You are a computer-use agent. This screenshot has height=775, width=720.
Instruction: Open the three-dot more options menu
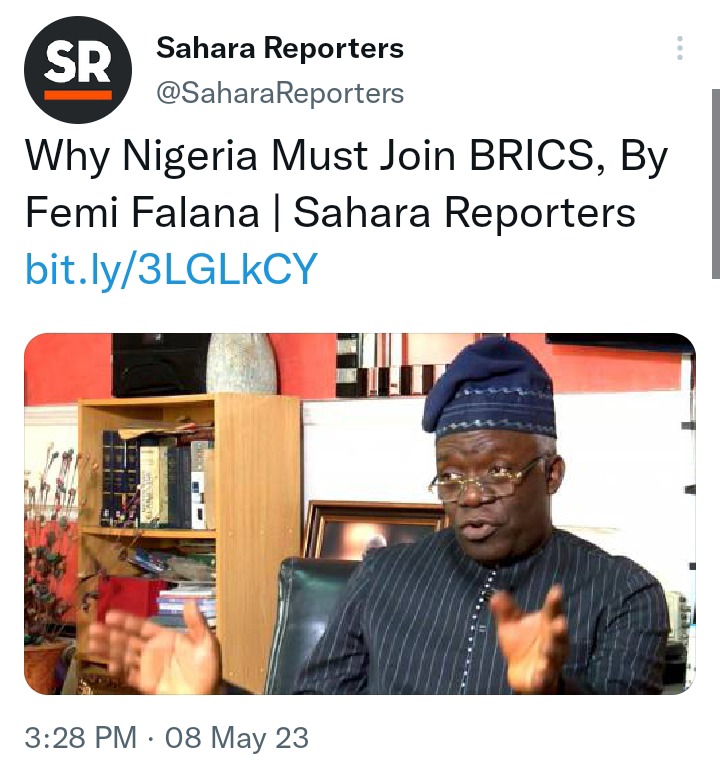(680, 48)
